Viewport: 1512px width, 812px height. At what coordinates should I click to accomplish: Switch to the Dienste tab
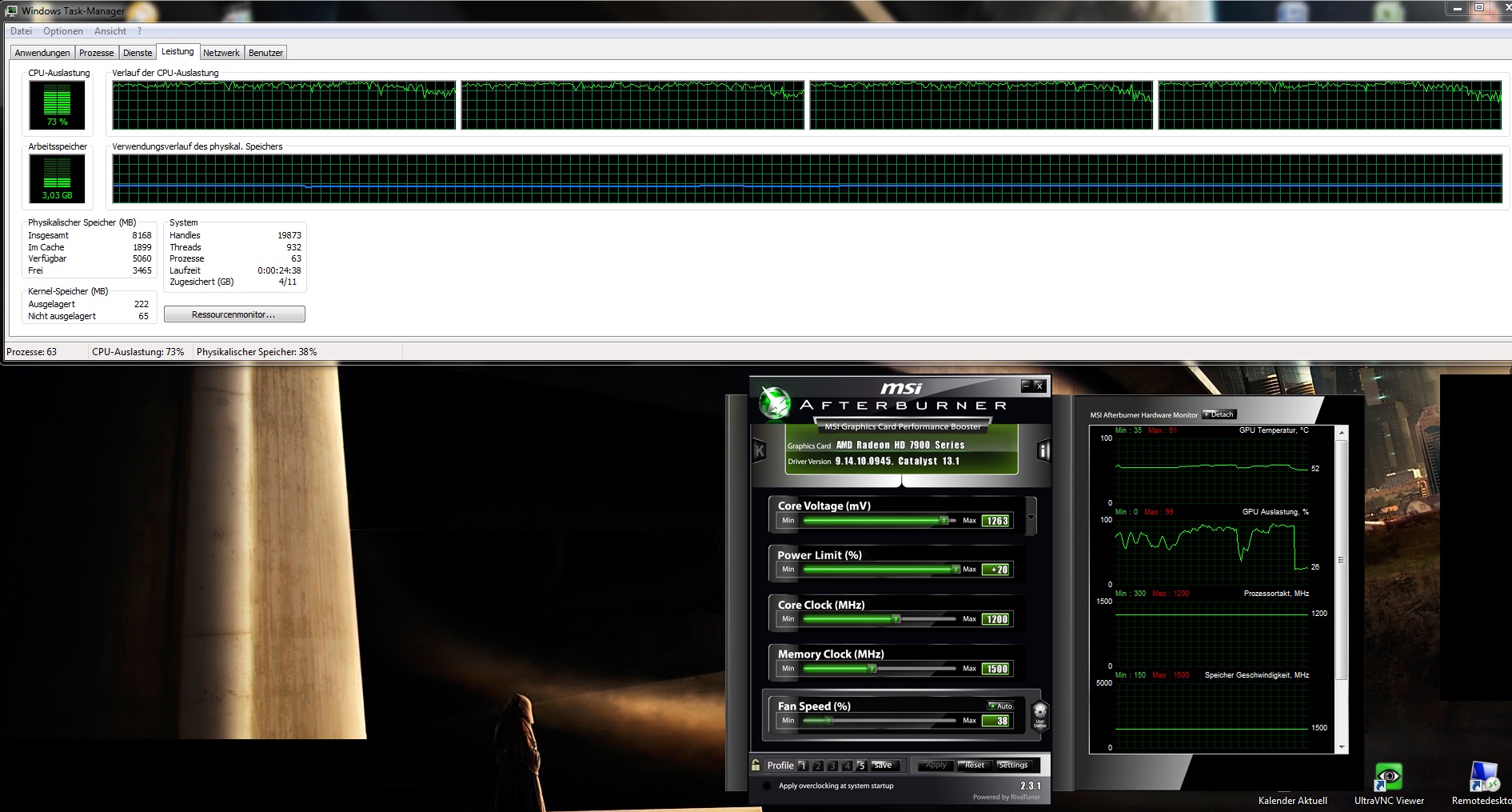(138, 53)
